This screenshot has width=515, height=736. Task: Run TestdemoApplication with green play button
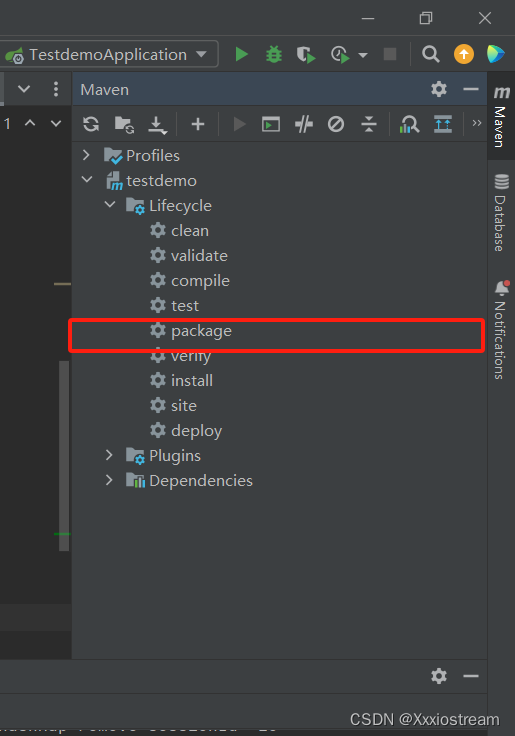coord(241,54)
